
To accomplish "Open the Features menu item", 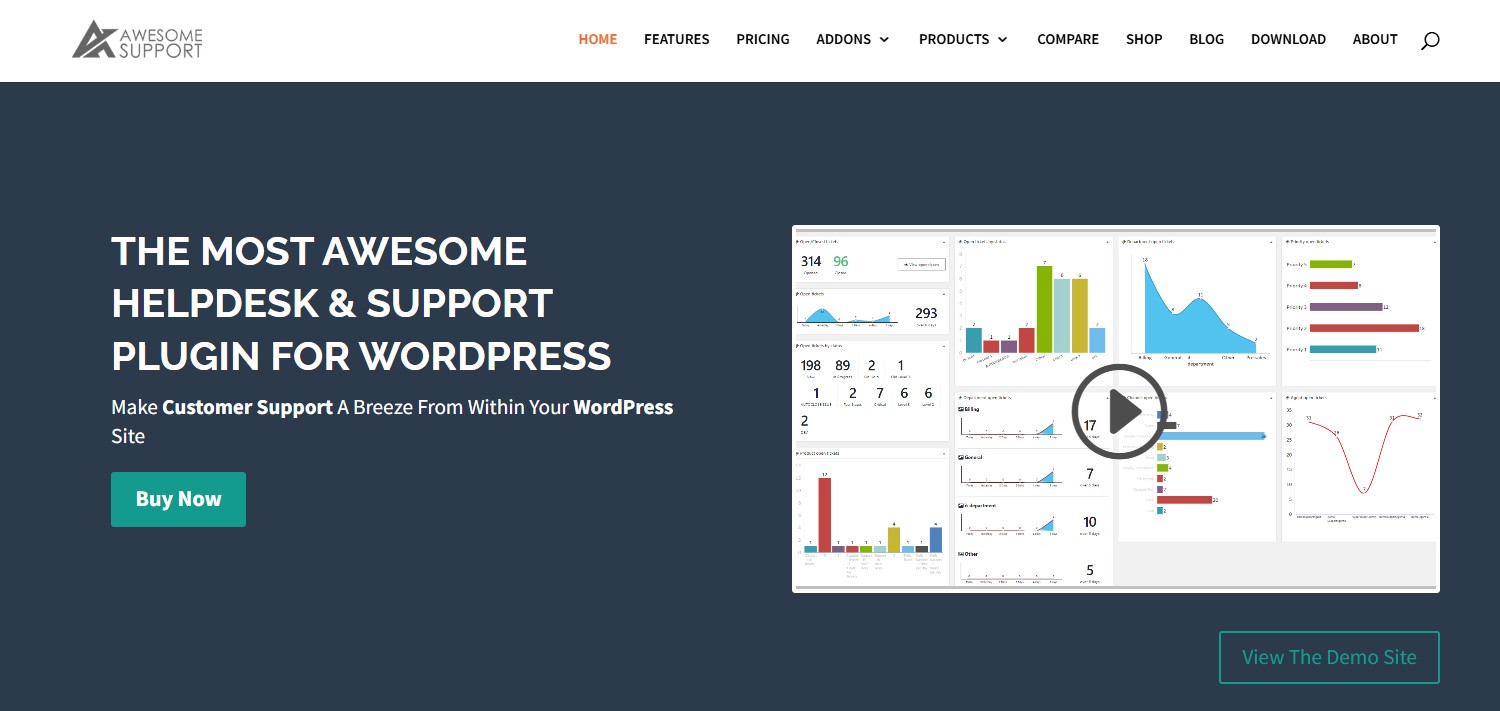I will pos(677,39).
